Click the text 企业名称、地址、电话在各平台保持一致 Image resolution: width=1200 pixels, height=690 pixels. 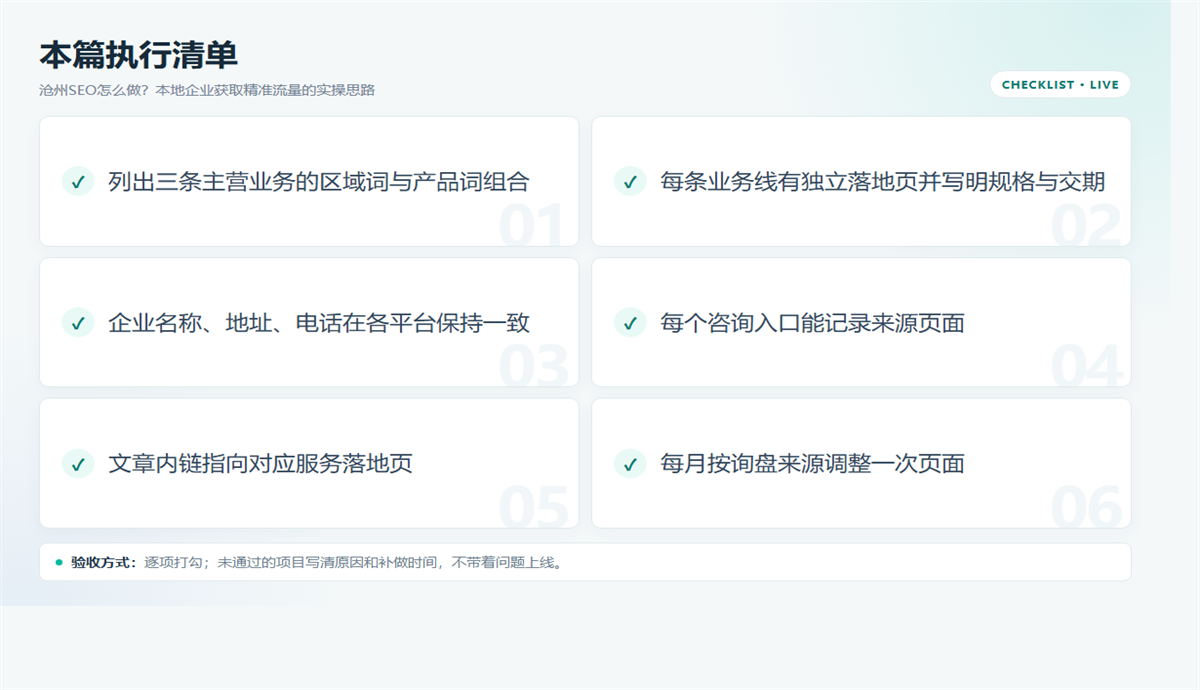(x=319, y=322)
